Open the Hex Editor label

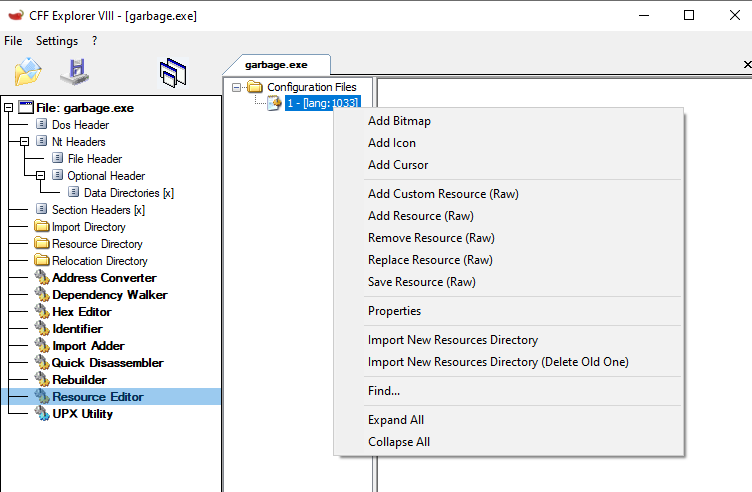[82, 312]
